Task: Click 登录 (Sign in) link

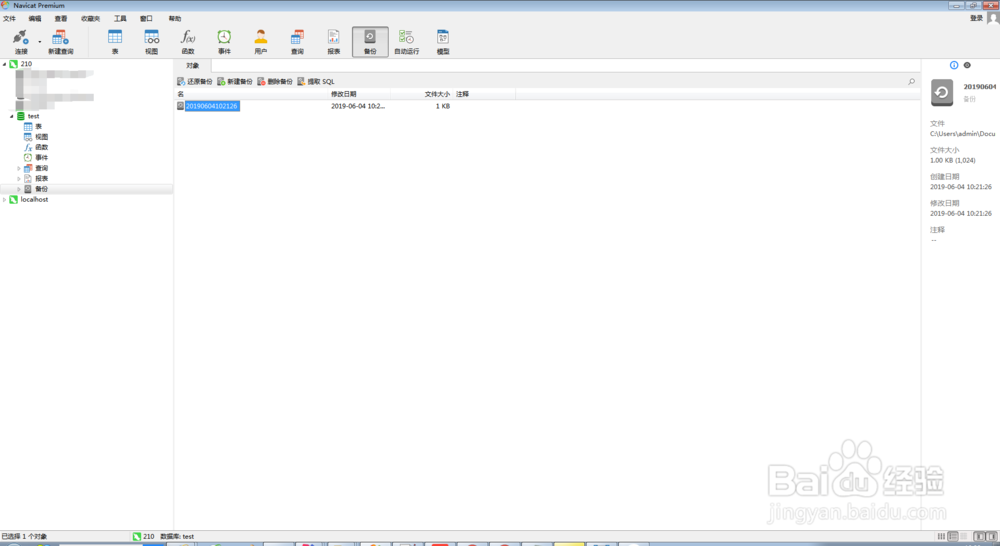Action: 976,18
